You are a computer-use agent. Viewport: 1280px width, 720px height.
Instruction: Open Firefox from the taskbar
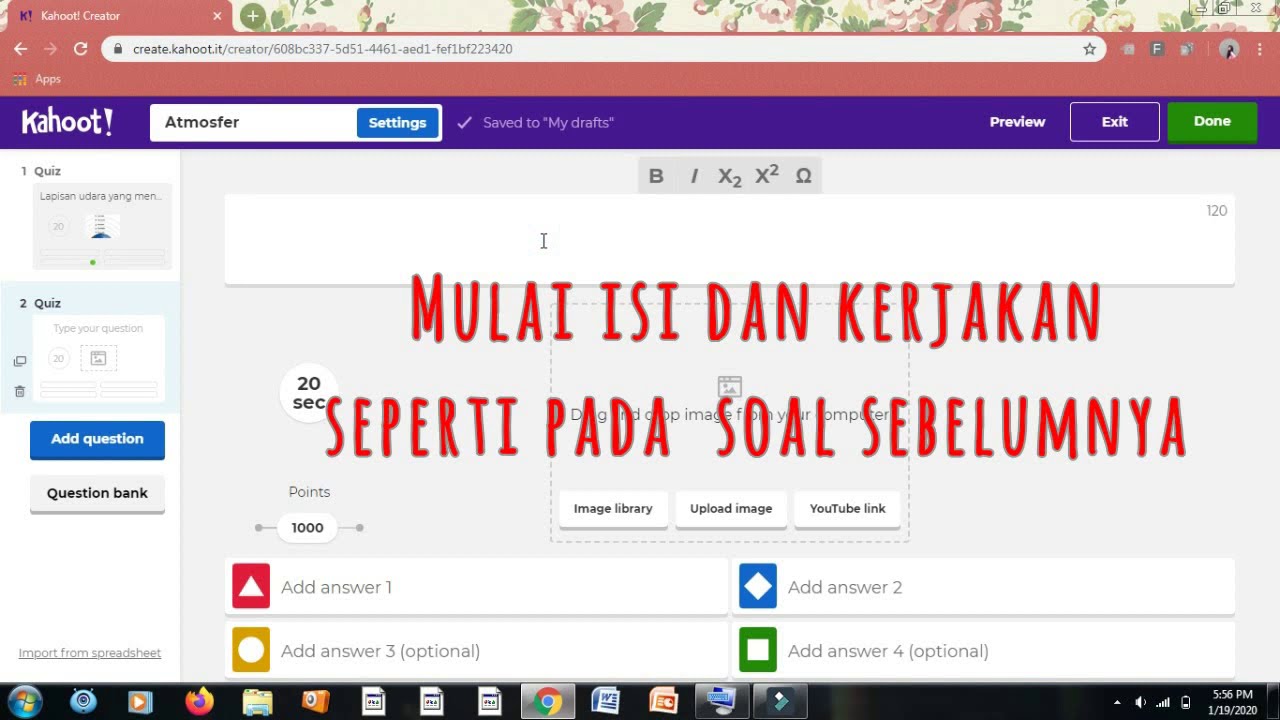point(200,701)
